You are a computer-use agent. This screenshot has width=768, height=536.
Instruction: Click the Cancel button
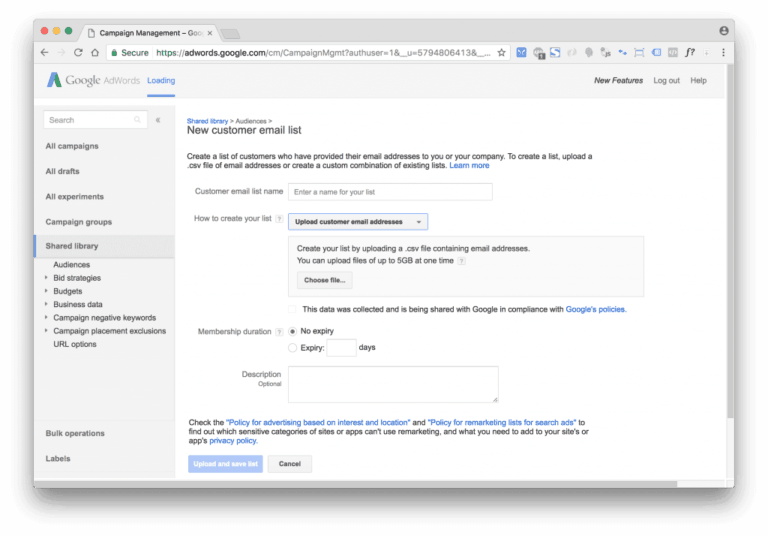tap(289, 463)
